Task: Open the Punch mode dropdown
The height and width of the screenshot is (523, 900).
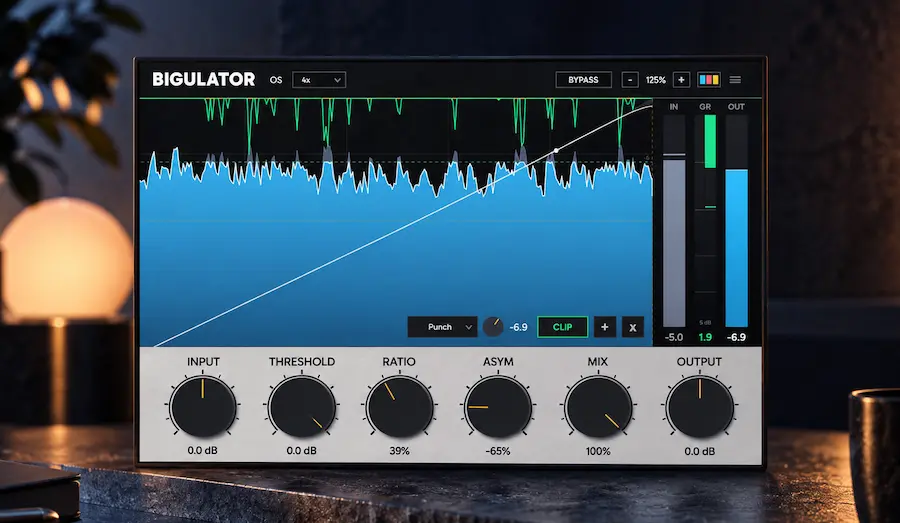Action: coord(443,327)
